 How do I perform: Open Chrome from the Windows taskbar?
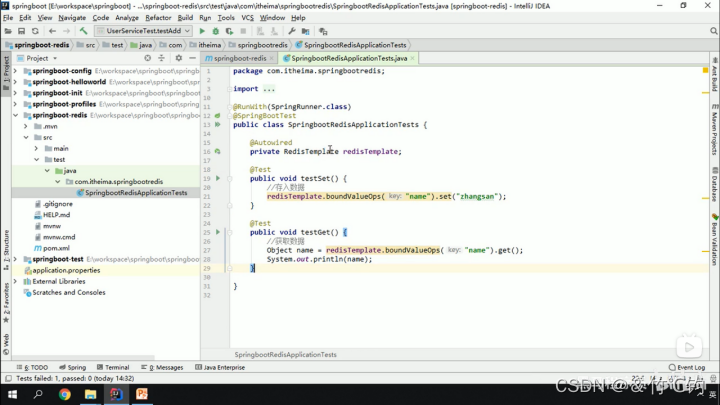pos(64,394)
